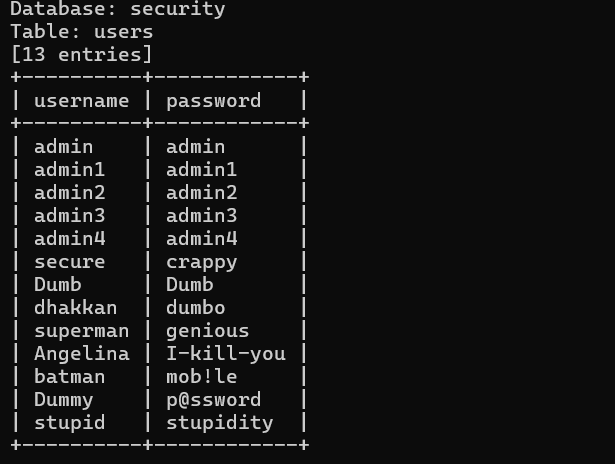Image resolution: width=615 pixels, height=464 pixels.
Task: Click the username column header
Action: tap(82, 101)
